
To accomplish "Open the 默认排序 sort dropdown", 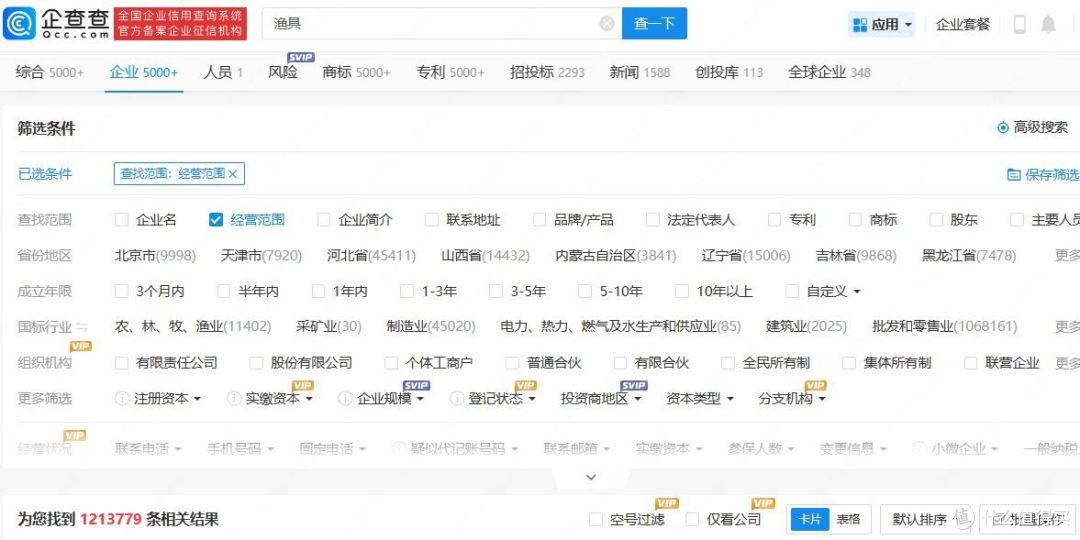I will 925,519.
